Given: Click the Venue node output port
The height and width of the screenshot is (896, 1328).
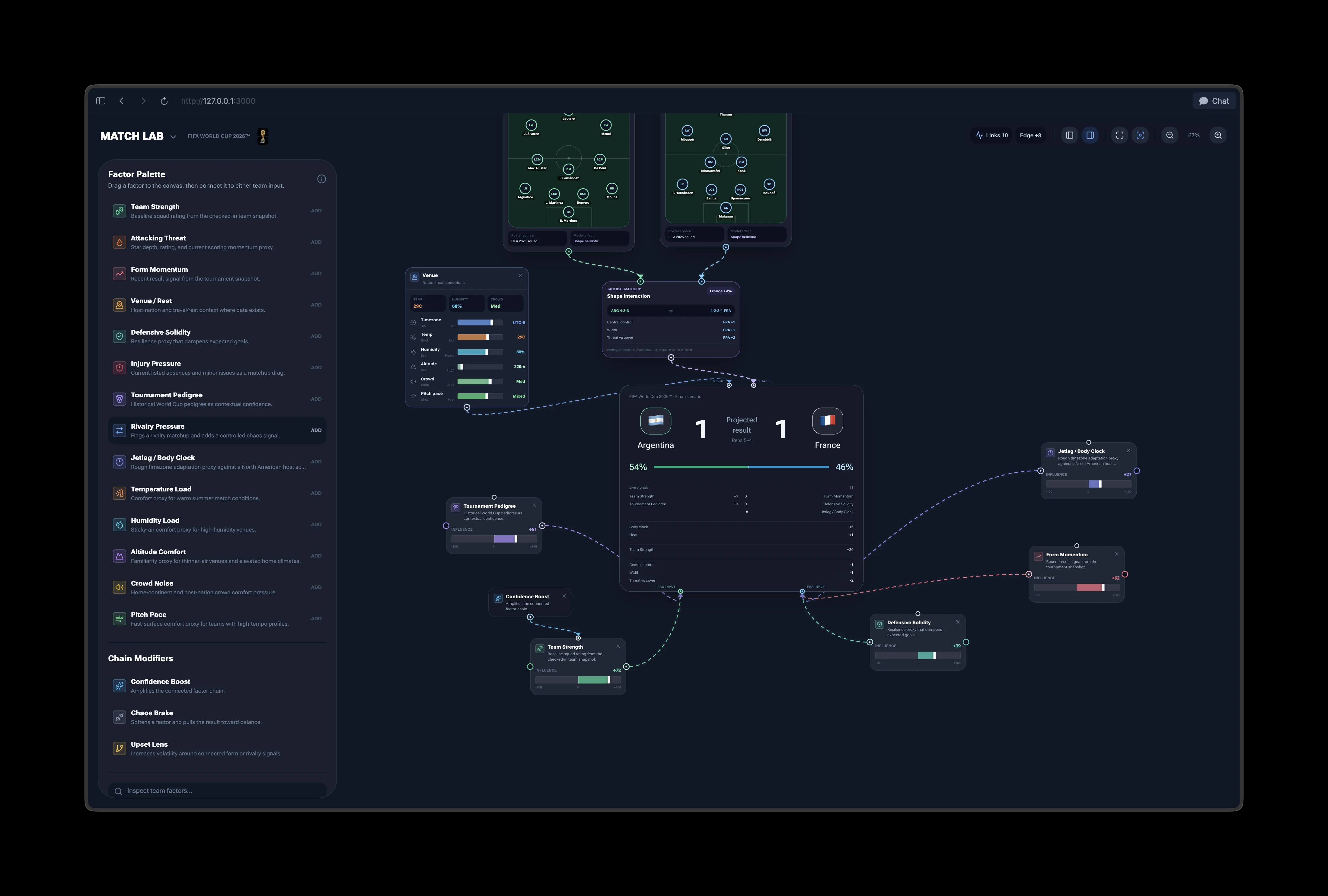Looking at the screenshot, I should coord(467,408).
